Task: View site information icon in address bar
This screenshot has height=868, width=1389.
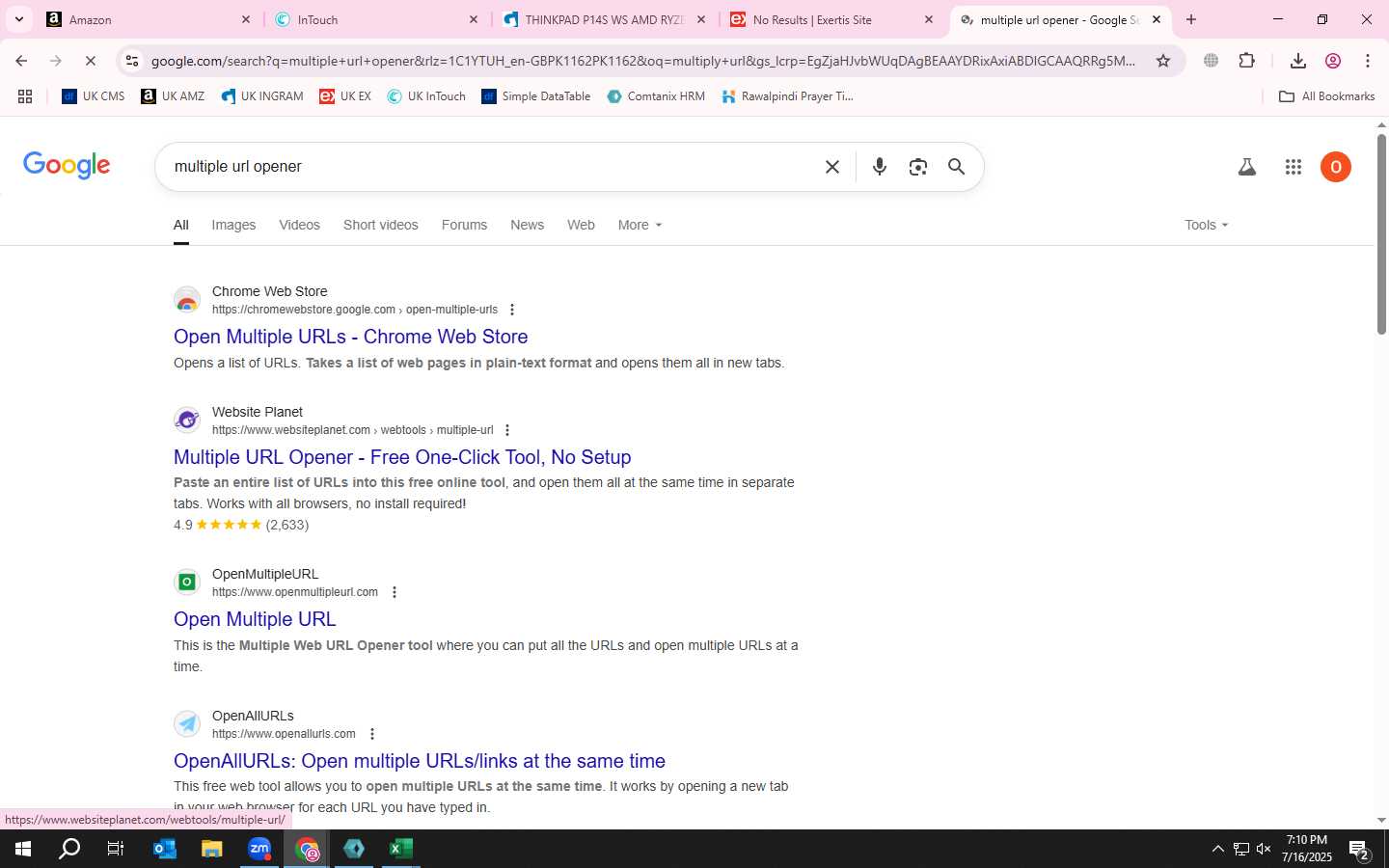Action: tap(132, 61)
